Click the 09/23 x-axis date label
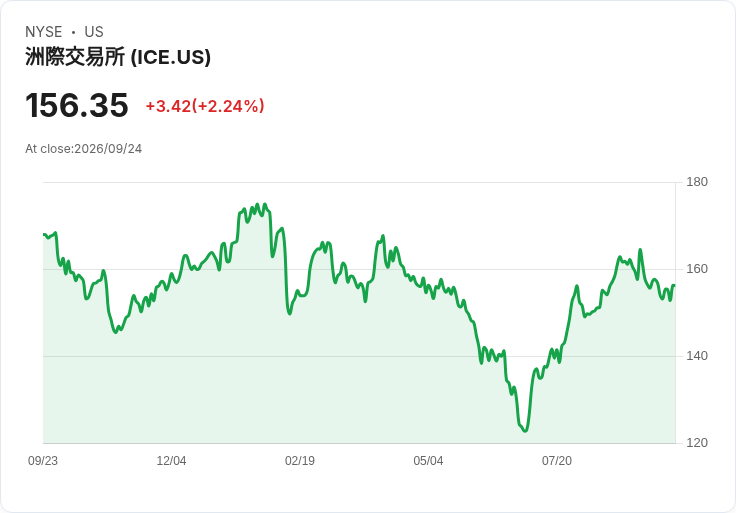 click(x=43, y=461)
